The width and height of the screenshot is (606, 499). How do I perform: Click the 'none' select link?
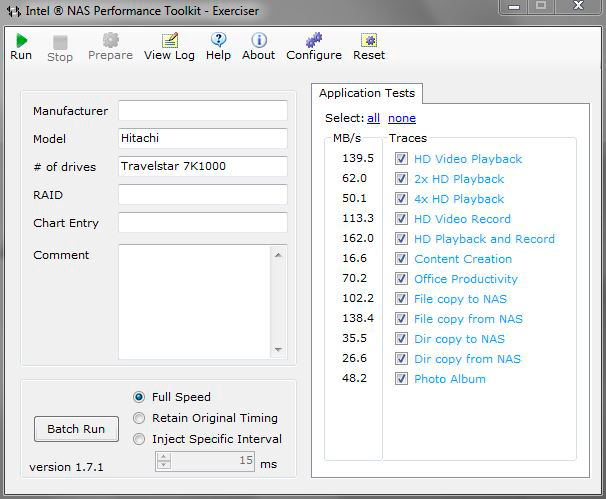[402, 118]
